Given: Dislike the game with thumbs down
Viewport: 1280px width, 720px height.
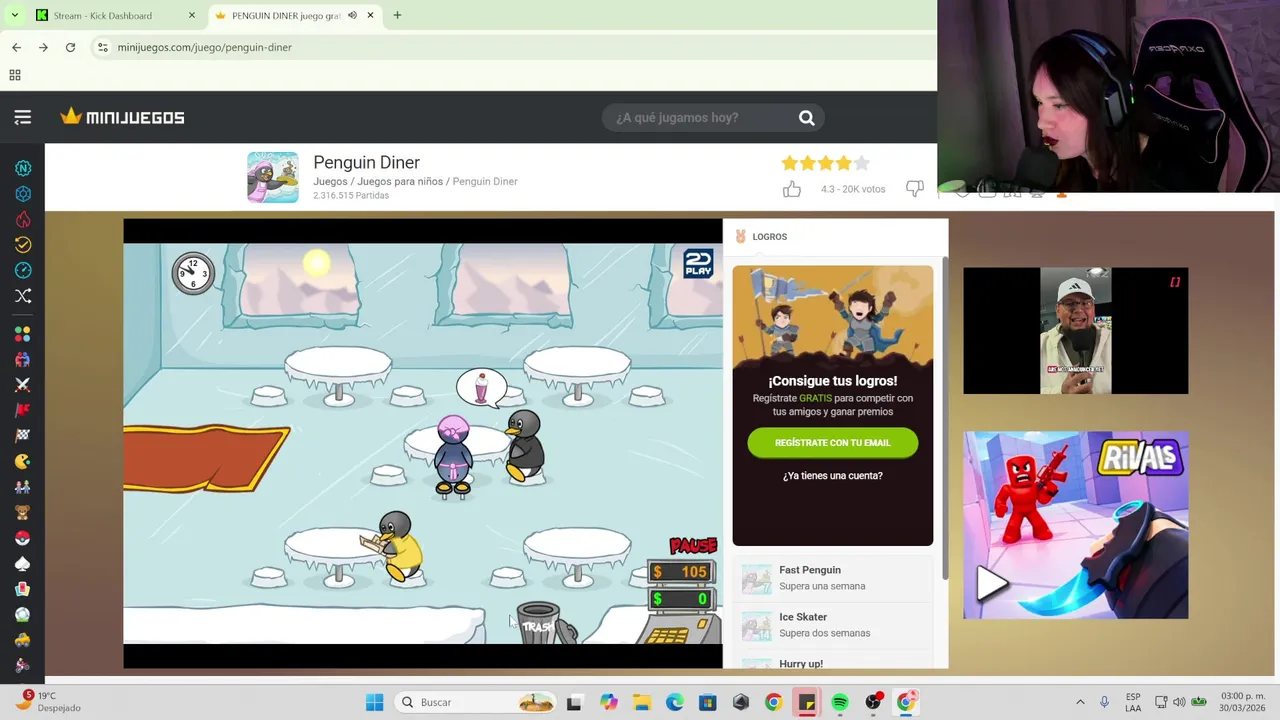Looking at the screenshot, I should coord(914,189).
